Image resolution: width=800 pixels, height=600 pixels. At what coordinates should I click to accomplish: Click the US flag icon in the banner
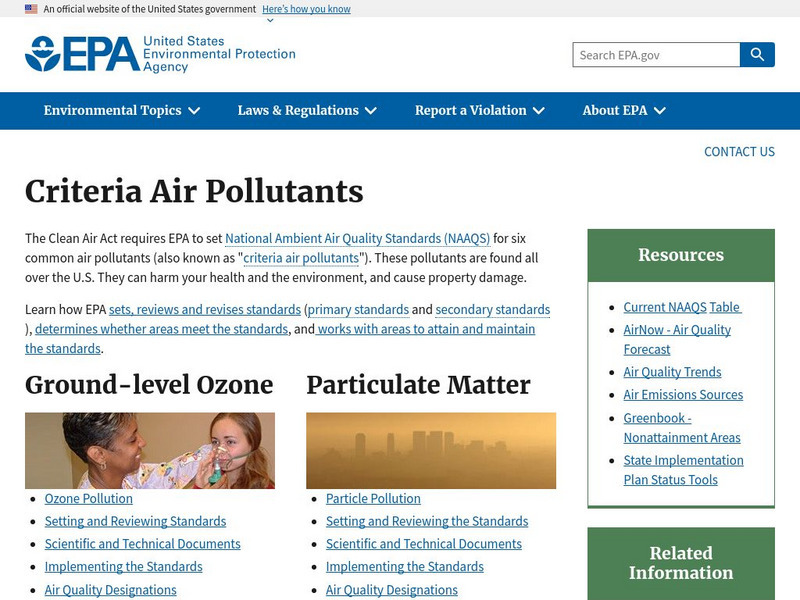tap(31, 9)
